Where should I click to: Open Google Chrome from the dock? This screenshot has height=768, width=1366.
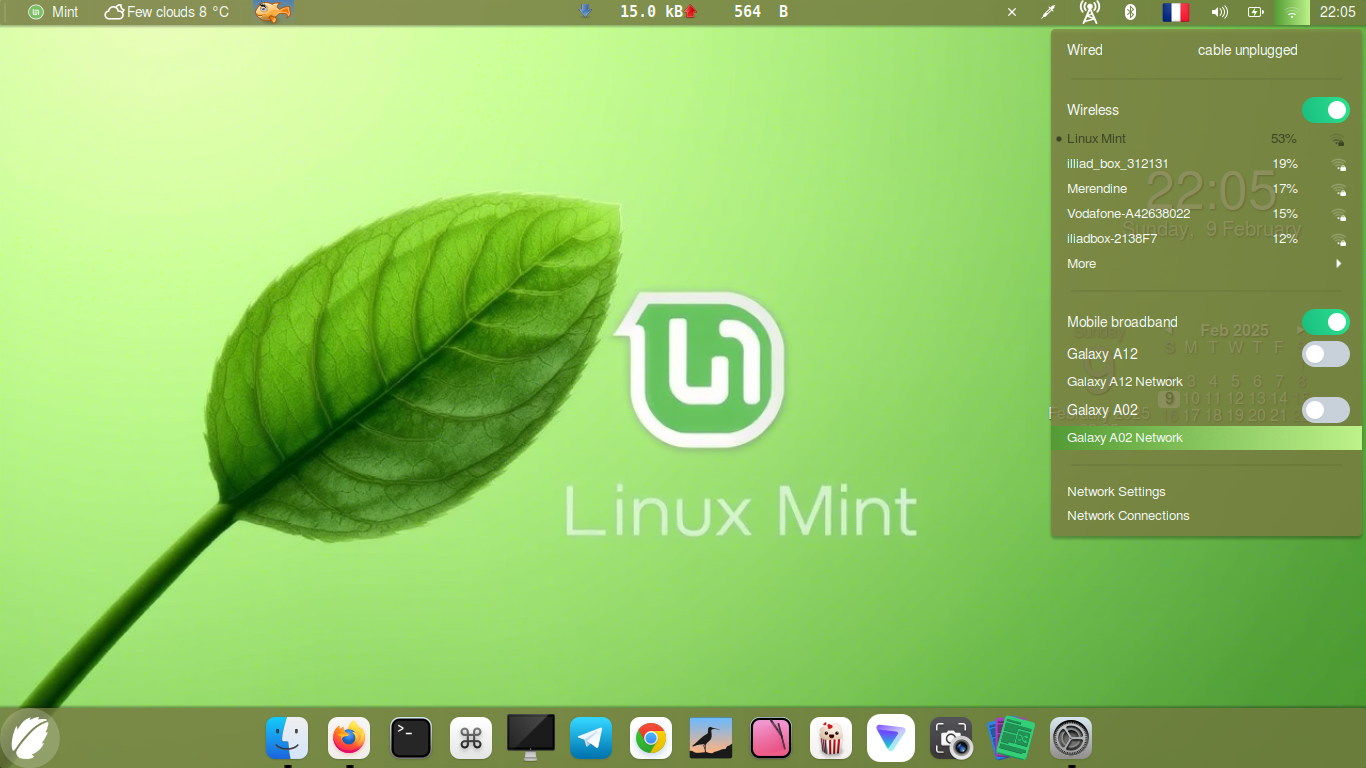(x=651, y=739)
